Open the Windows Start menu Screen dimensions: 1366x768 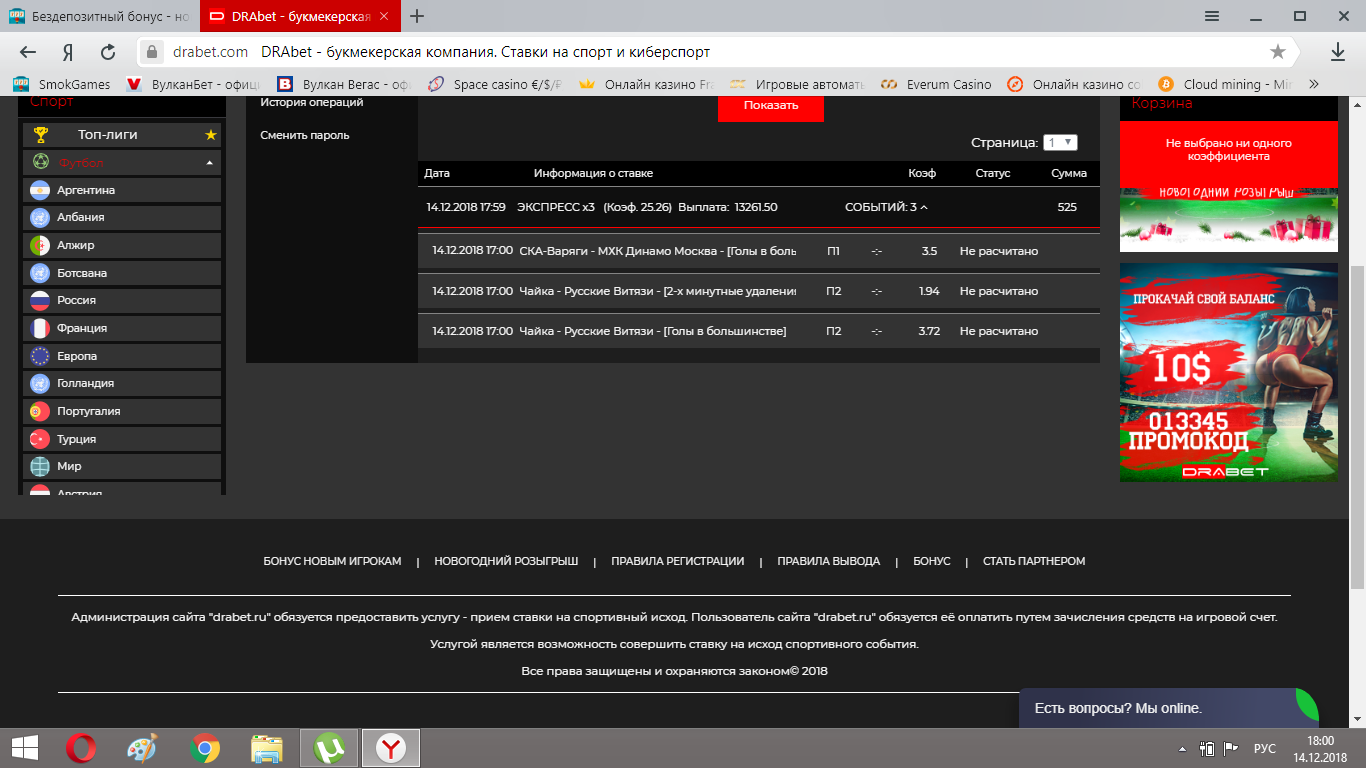pyautogui.click(x=24, y=748)
